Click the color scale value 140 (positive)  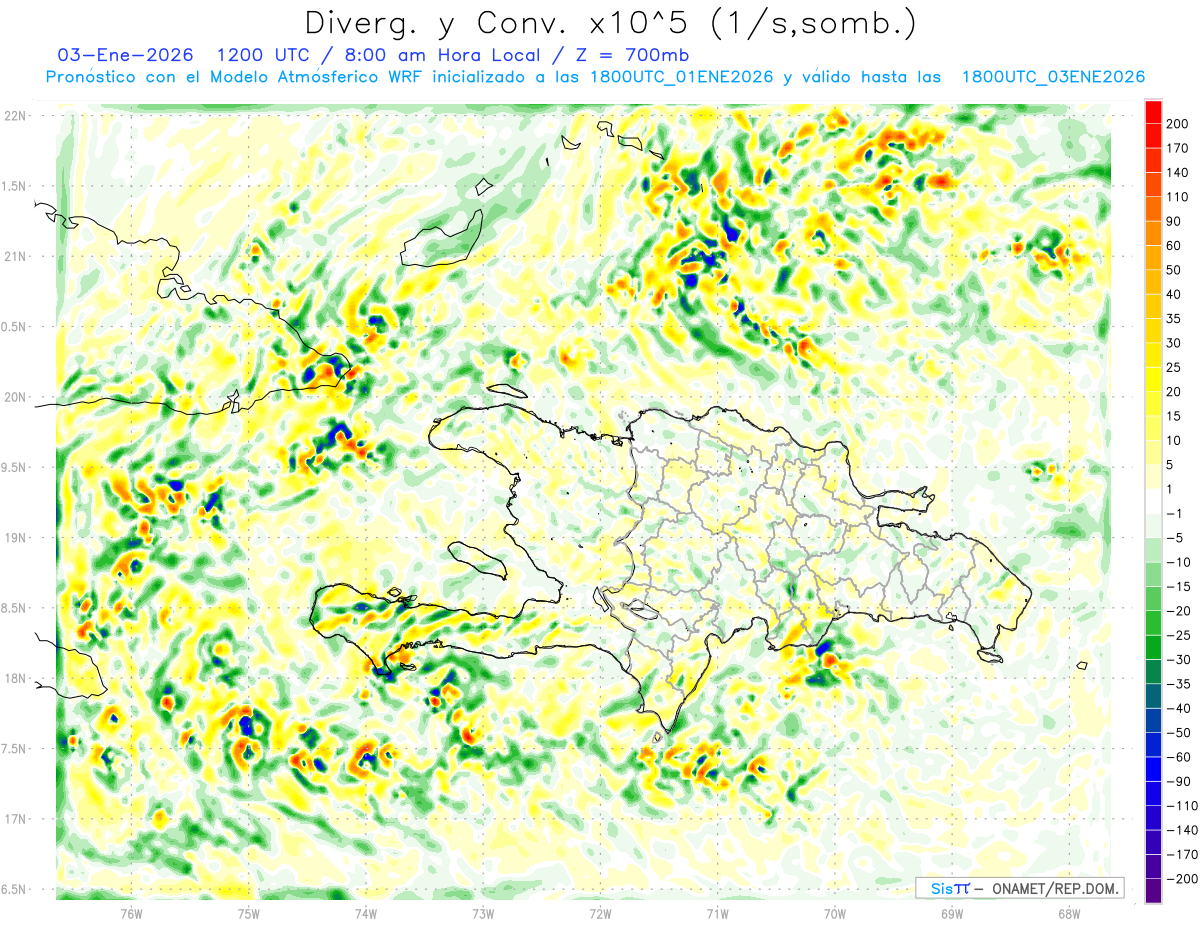point(1178,173)
